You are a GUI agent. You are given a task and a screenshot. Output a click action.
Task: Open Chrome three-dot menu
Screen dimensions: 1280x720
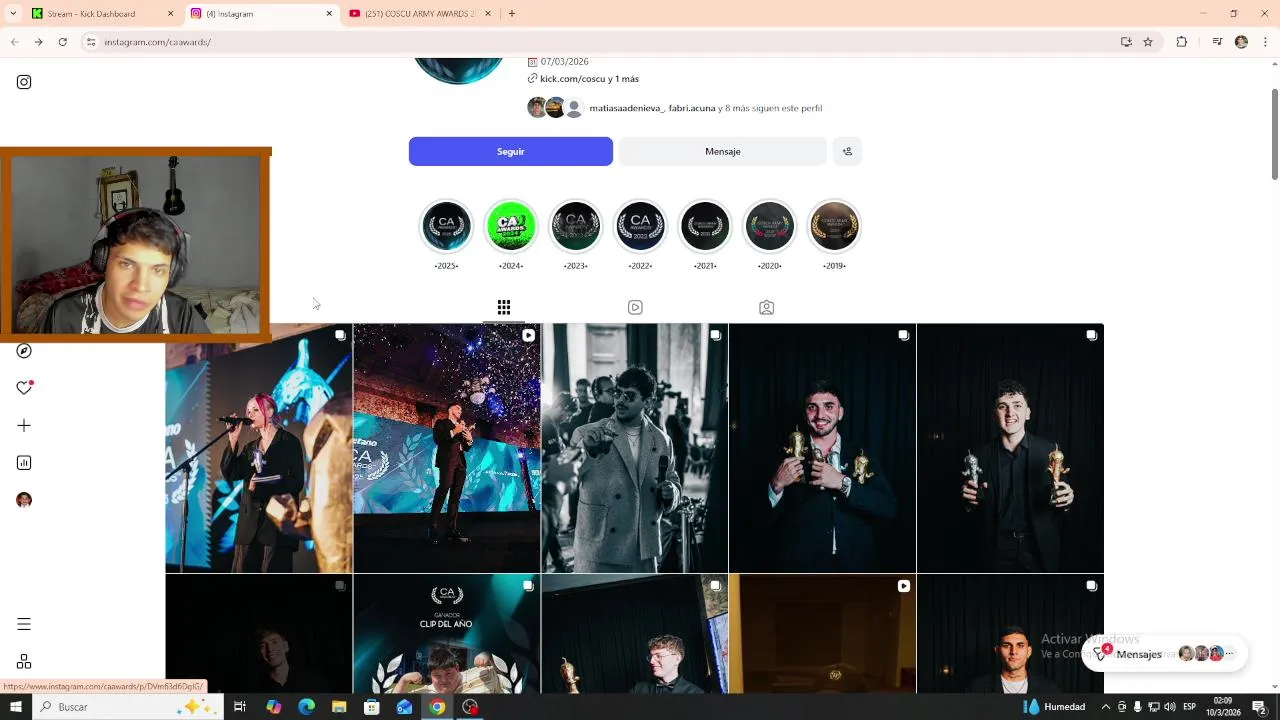point(1265,42)
